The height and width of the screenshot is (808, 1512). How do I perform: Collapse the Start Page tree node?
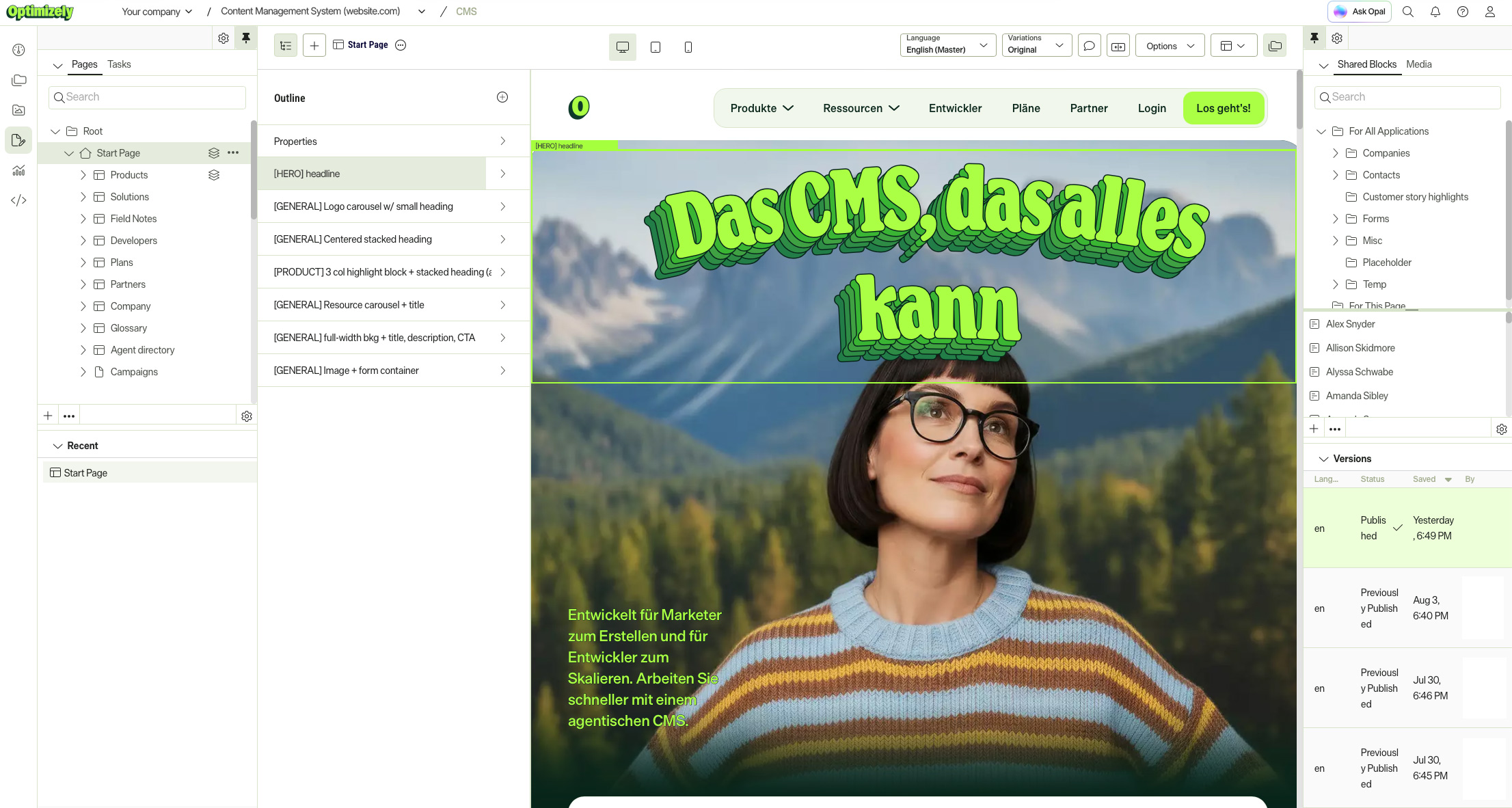point(69,153)
